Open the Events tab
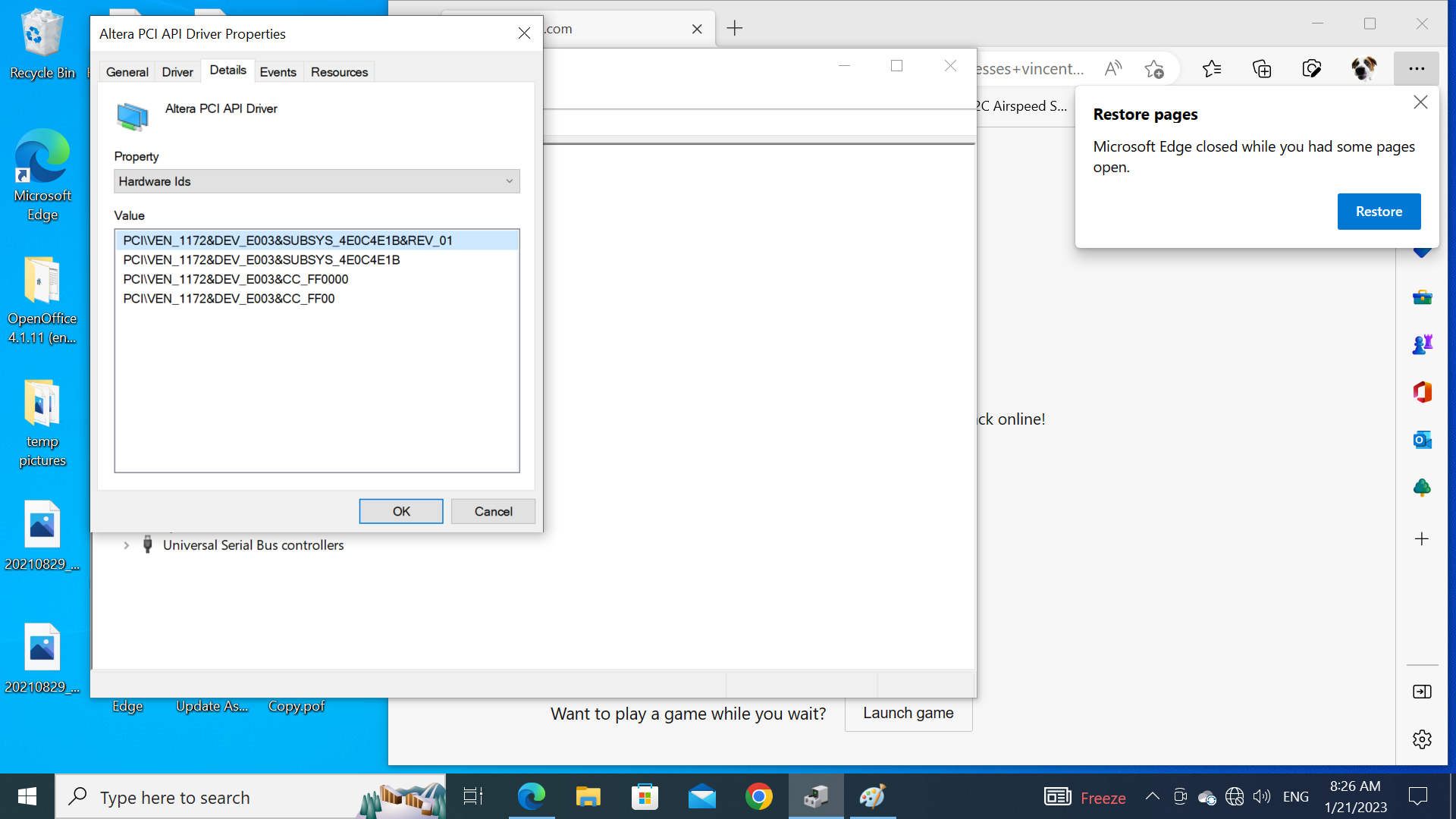The width and height of the screenshot is (1456, 819). [x=278, y=72]
